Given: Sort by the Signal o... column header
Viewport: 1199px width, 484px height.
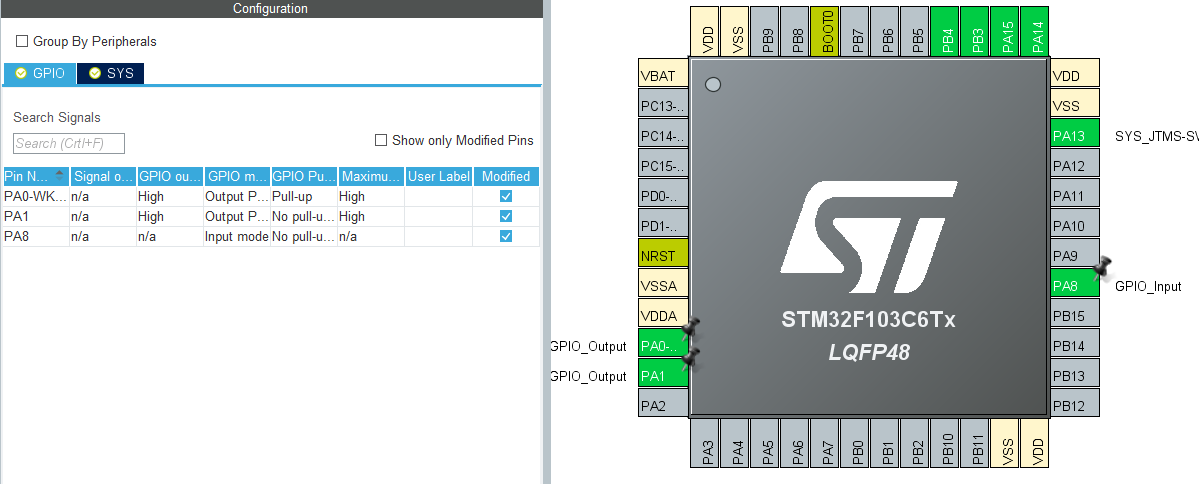Looking at the screenshot, I should (x=102, y=176).
